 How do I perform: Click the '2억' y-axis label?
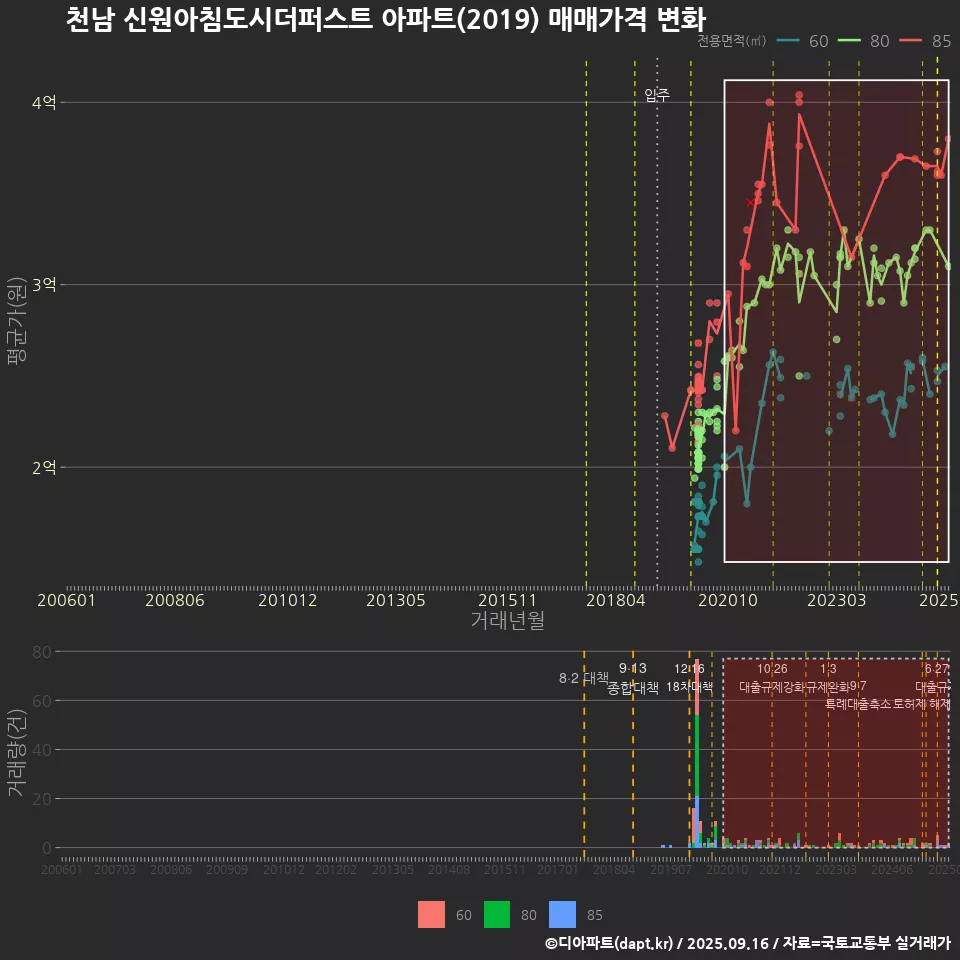click(43, 468)
